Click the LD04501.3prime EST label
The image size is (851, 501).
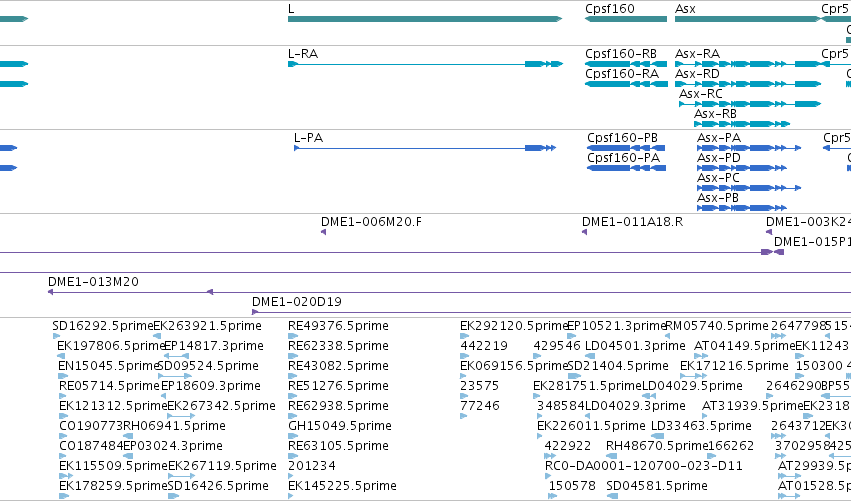coord(635,346)
